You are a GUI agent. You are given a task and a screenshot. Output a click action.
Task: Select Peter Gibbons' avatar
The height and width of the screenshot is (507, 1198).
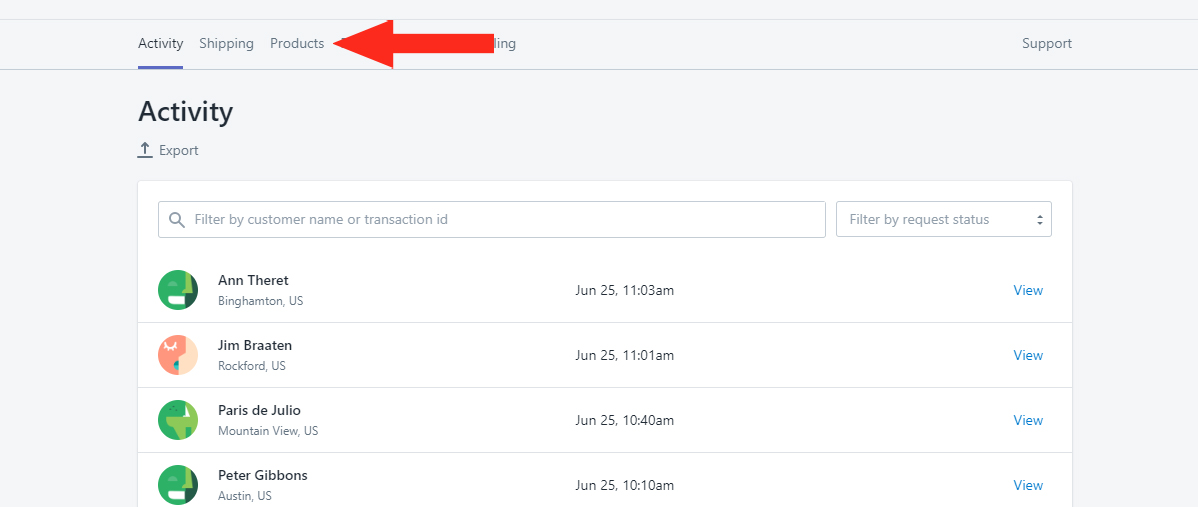coord(178,485)
